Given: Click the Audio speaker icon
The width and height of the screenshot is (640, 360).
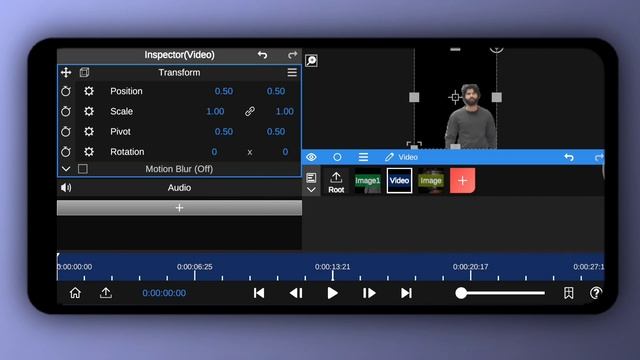Looking at the screenshot, I should [x=66, y=187].
